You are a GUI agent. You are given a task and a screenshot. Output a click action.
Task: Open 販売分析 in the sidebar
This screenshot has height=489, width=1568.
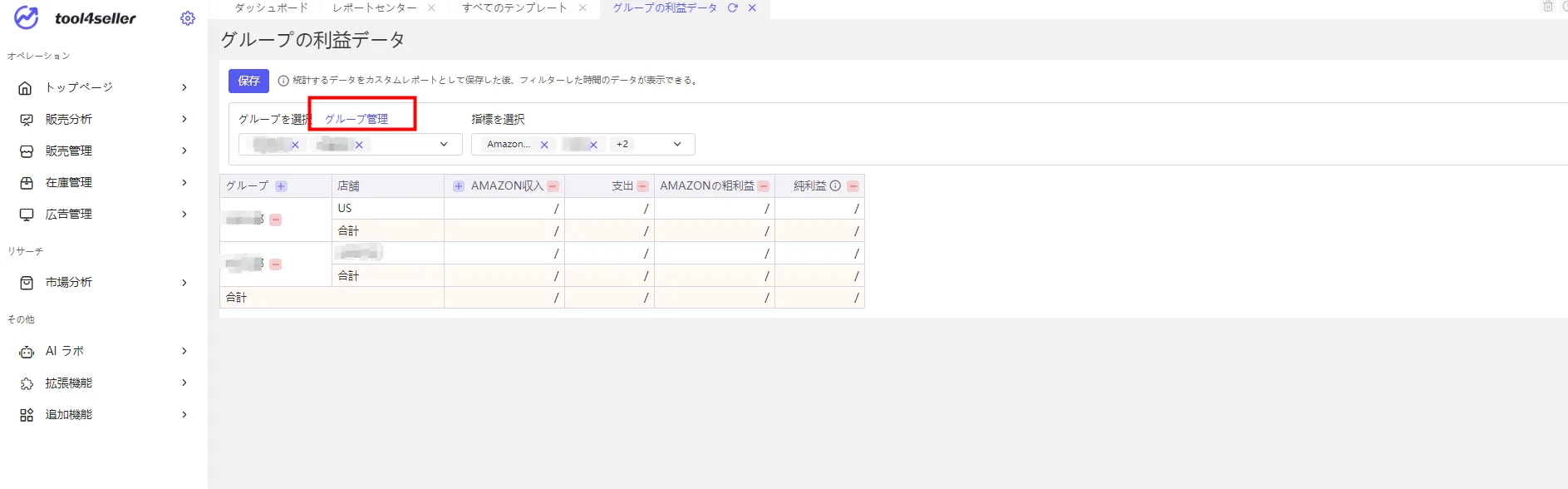pyautogui.click(x=69, y=119)
